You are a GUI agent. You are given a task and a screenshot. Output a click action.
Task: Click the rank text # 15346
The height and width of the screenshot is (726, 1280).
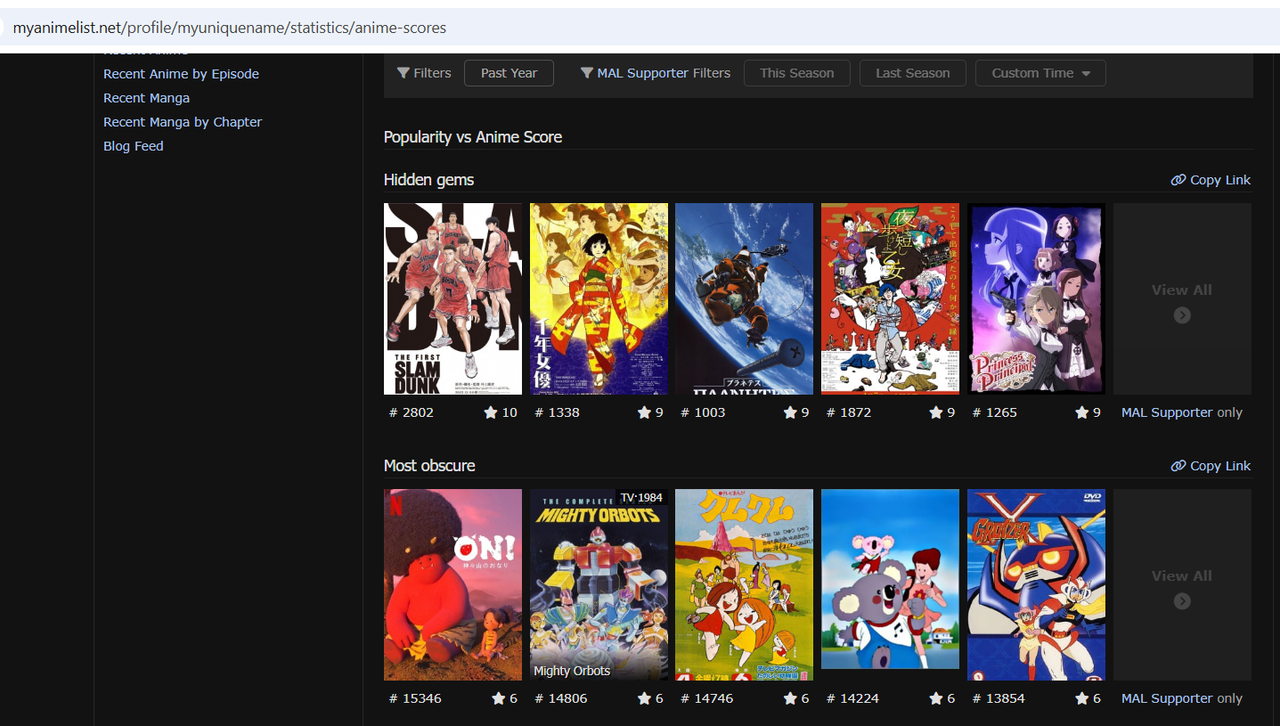[x=415, y=698]
